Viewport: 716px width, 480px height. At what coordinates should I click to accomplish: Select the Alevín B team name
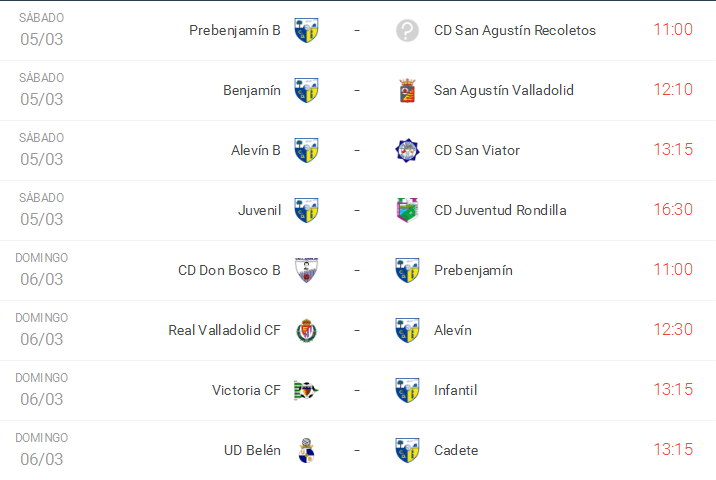[x=255, y=150]
